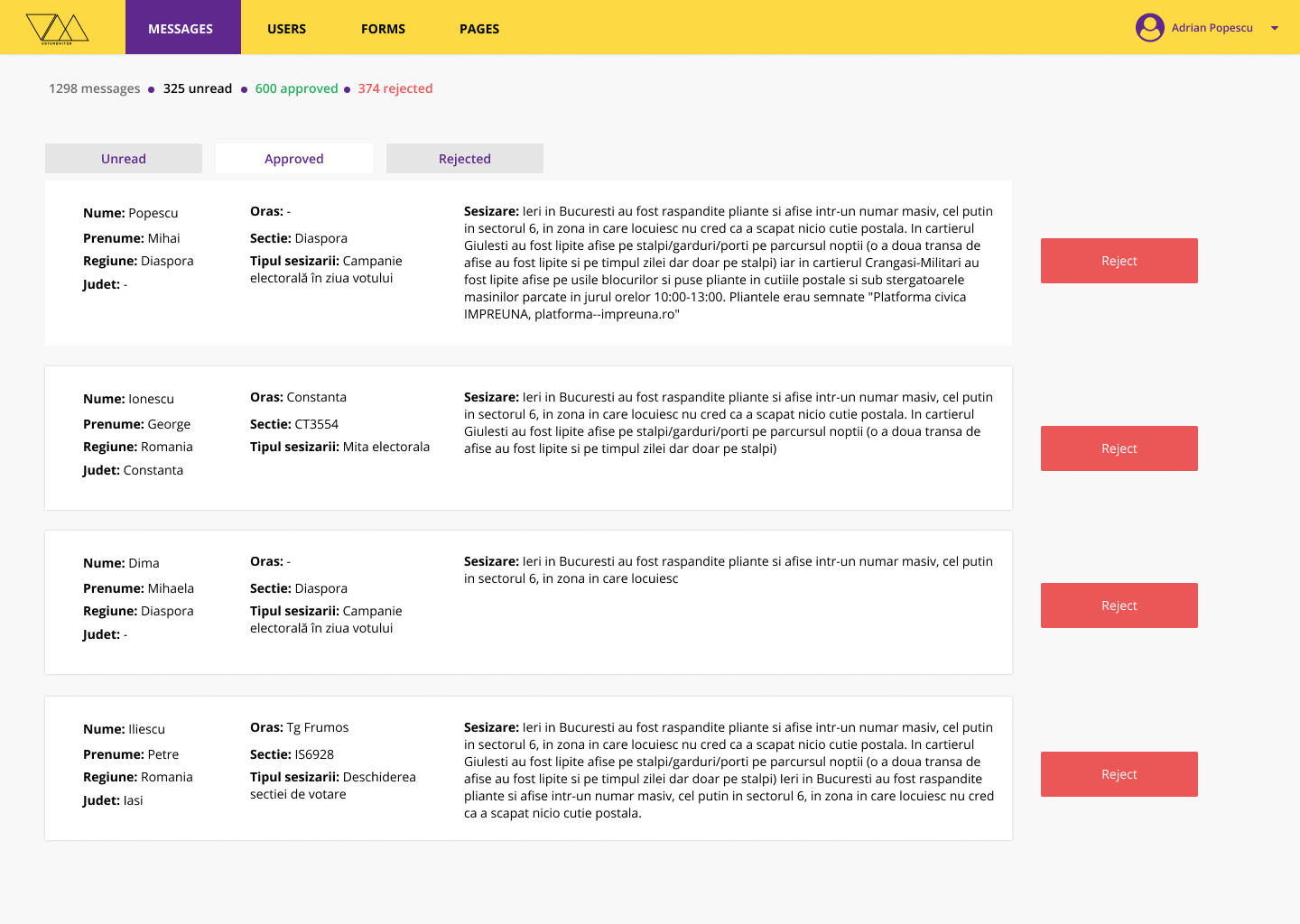Reject the message from Dima Mihaela
This screenshot has width=1300, height=924.
[x=1119, y=605]
